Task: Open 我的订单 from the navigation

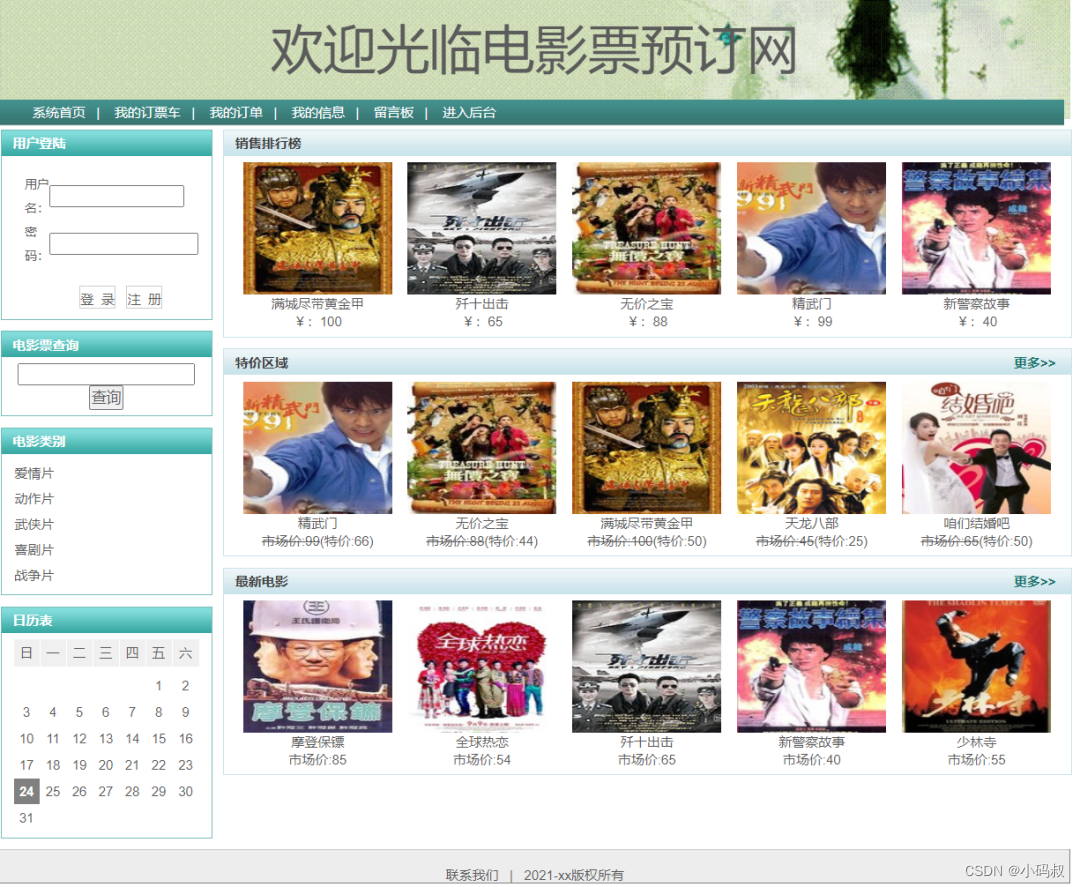Action: pyautogui.click(x=236, y=113)
